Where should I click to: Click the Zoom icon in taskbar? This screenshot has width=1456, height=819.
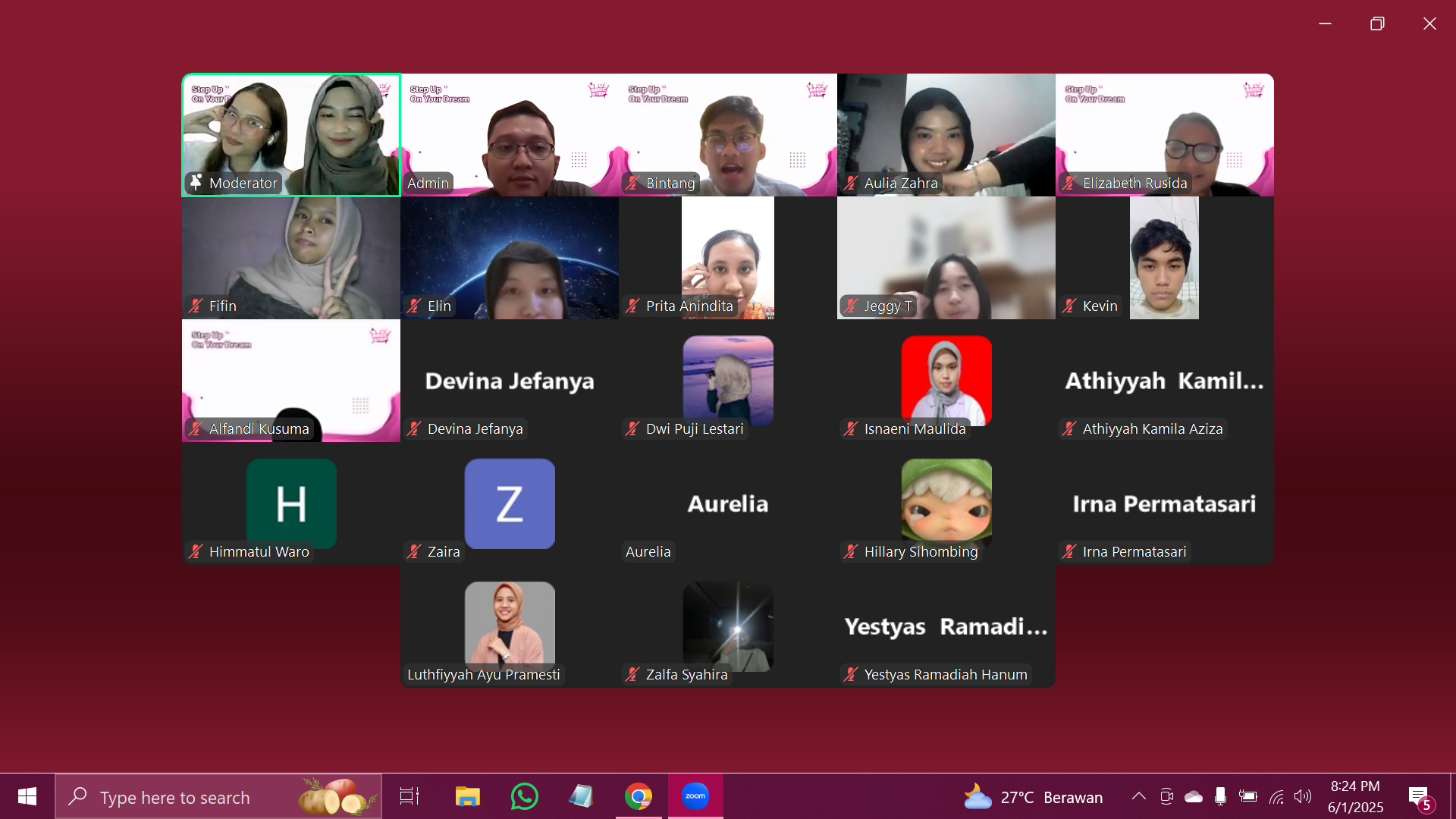tap(695, 796)
